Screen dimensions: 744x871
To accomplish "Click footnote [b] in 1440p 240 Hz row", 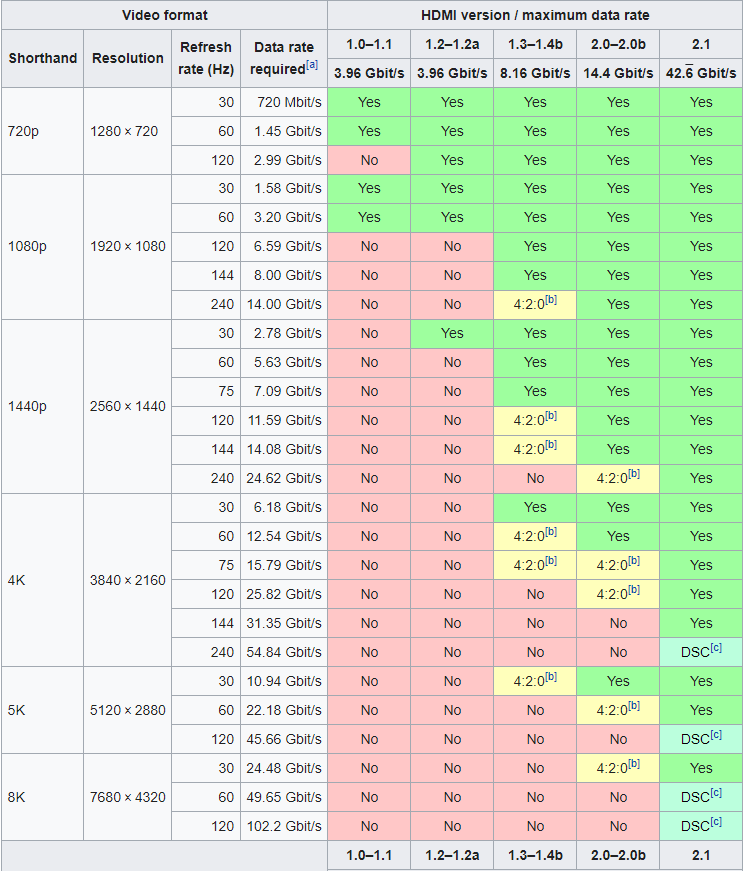I will 633,474.
